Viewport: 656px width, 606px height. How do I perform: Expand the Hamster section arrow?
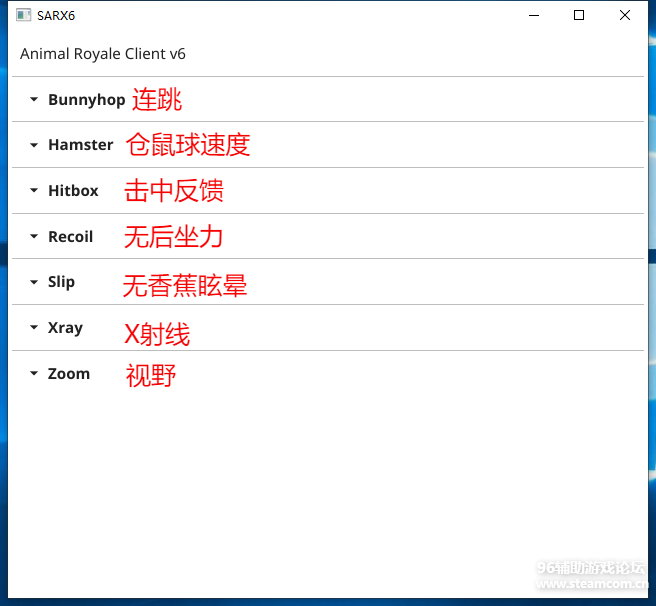pos(34,146)
